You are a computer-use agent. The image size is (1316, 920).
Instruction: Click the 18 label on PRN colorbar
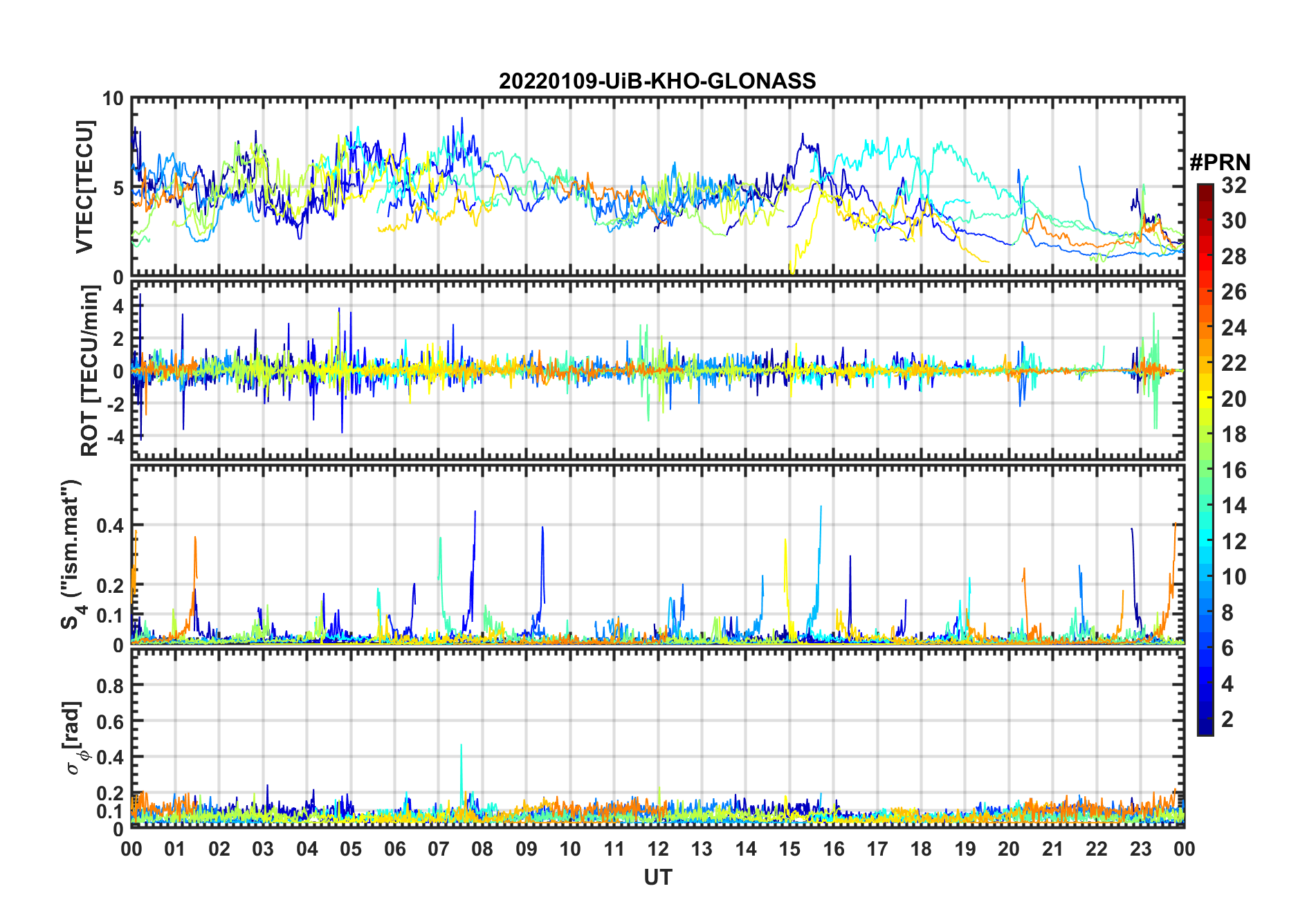click(1234, 434)
